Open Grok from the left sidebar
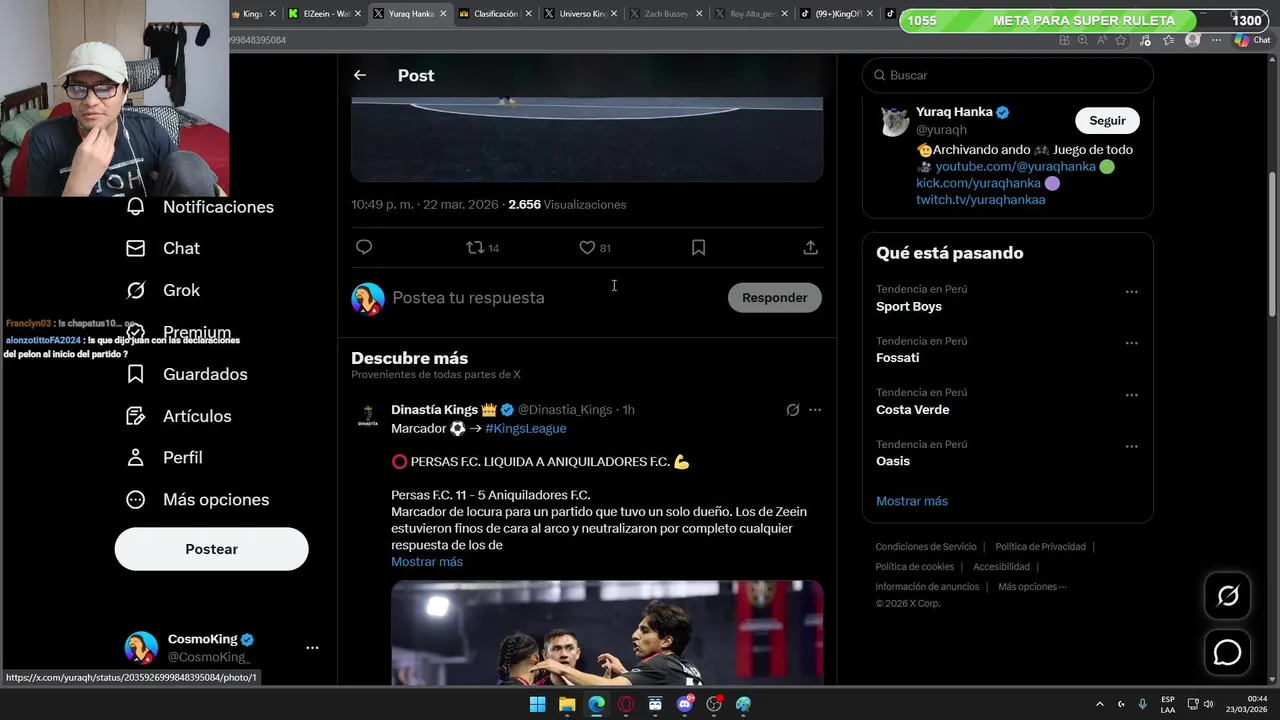This screenshot has height=720, width=1280. (x=163, y=290)
